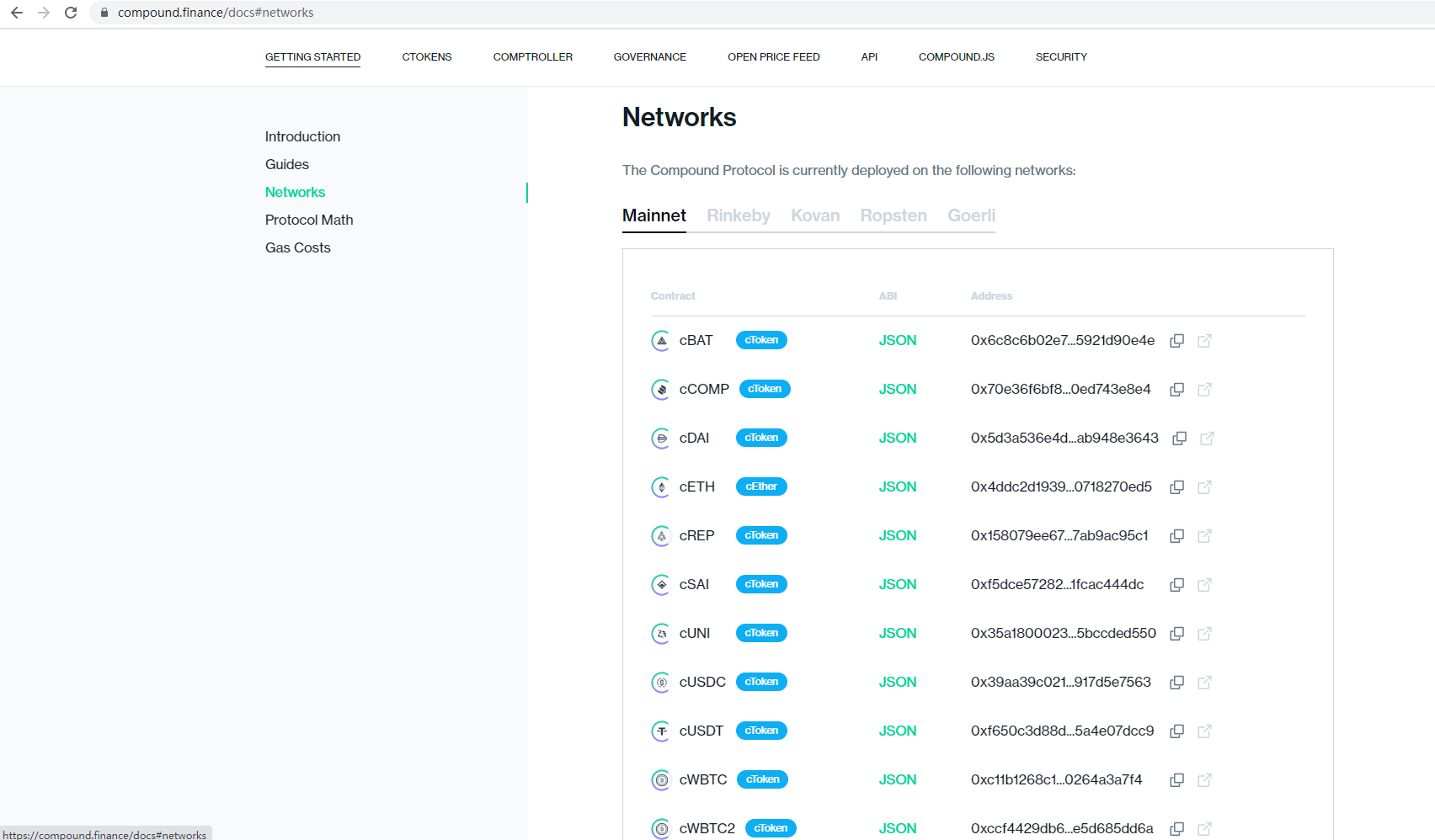Open the cDAI JSON ABI link

coord(898,439)
